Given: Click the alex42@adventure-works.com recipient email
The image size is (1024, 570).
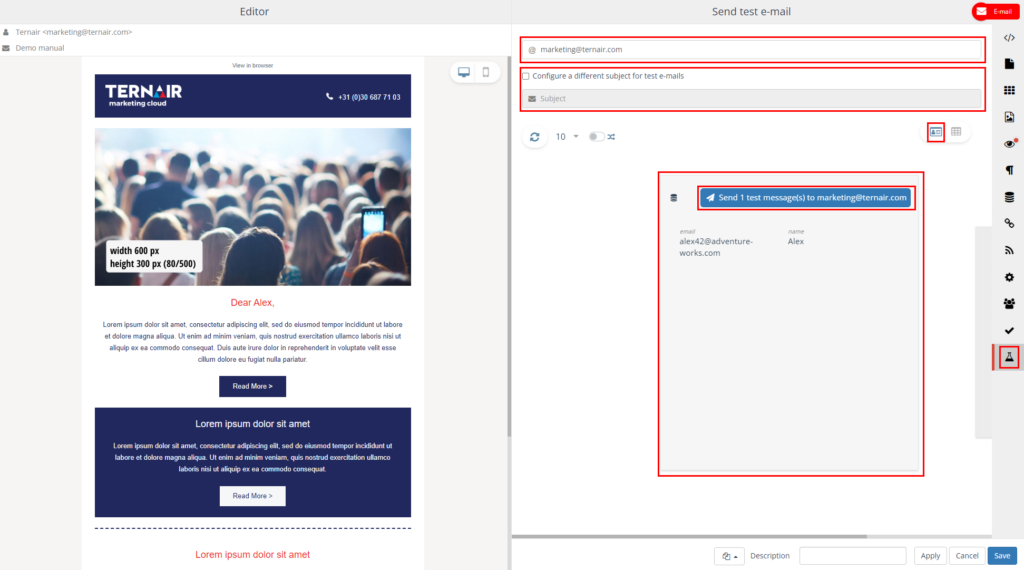Looking at the screenshot, I should (x=716, y=247).
